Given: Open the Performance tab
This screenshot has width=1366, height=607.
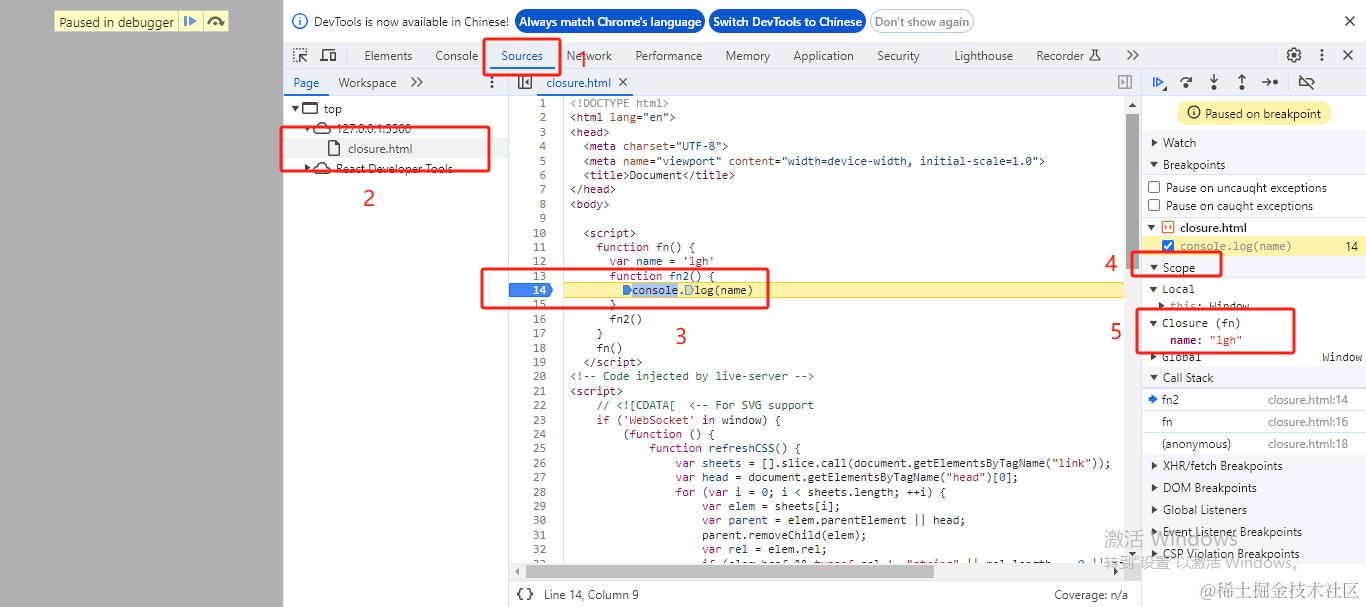Looking at the screenshot, I should (x=669, y=56).
